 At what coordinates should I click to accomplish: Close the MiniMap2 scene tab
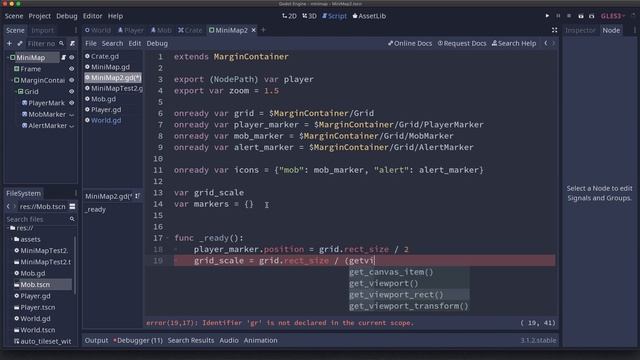(253, 30)
